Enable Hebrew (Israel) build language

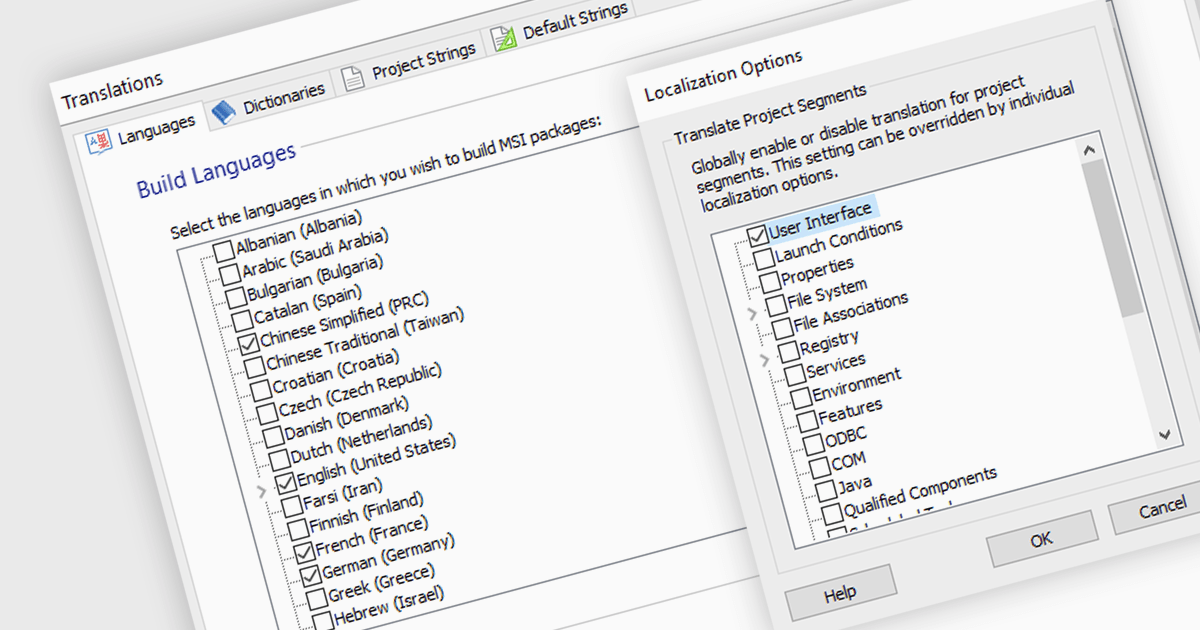point(322,620)
